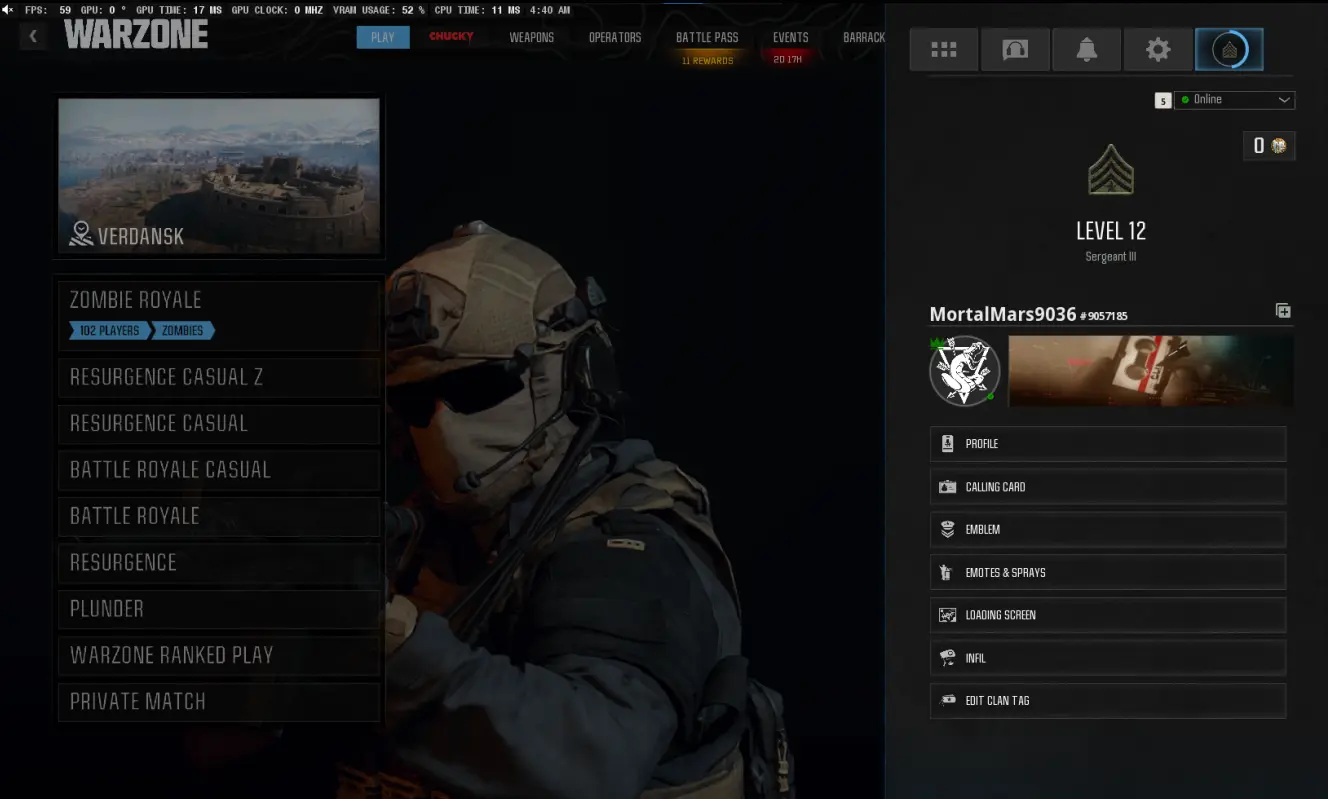Open the notifications bell

point(1086,49)
